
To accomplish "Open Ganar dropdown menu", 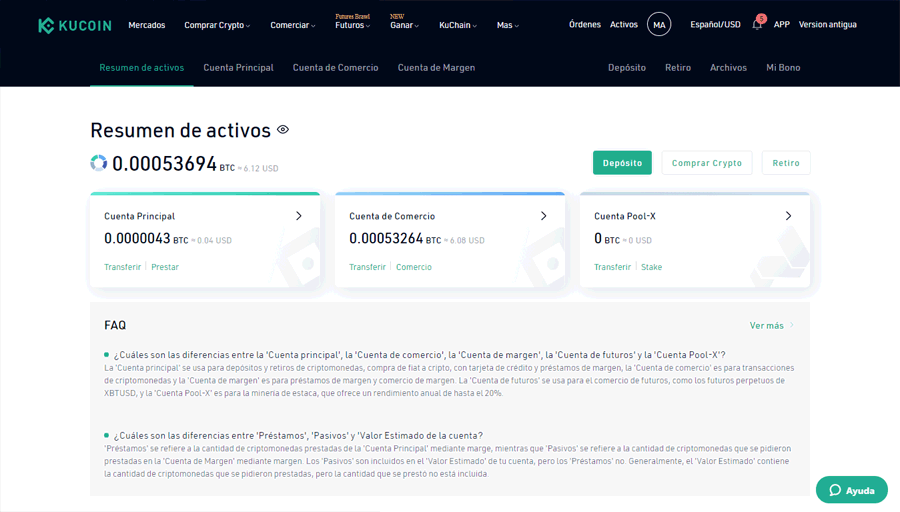I will (404, 25).
